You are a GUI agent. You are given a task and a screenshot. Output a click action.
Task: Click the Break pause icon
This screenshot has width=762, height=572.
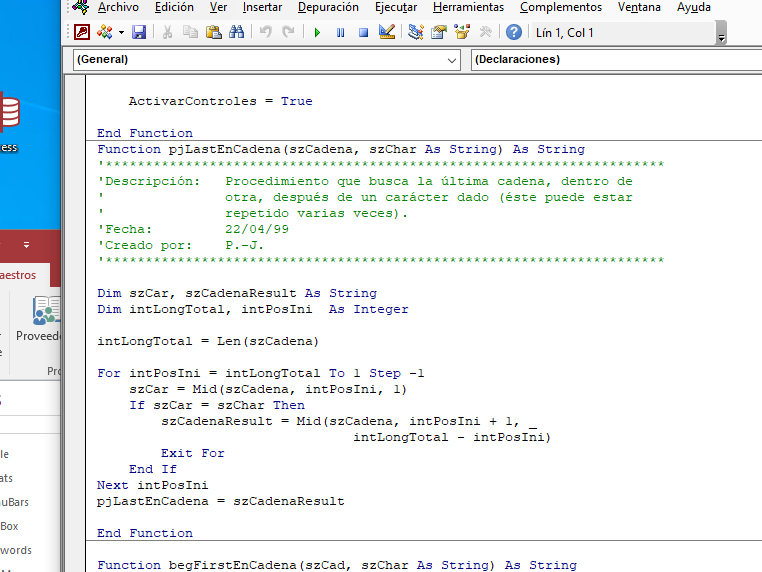[x=340, y=33]
